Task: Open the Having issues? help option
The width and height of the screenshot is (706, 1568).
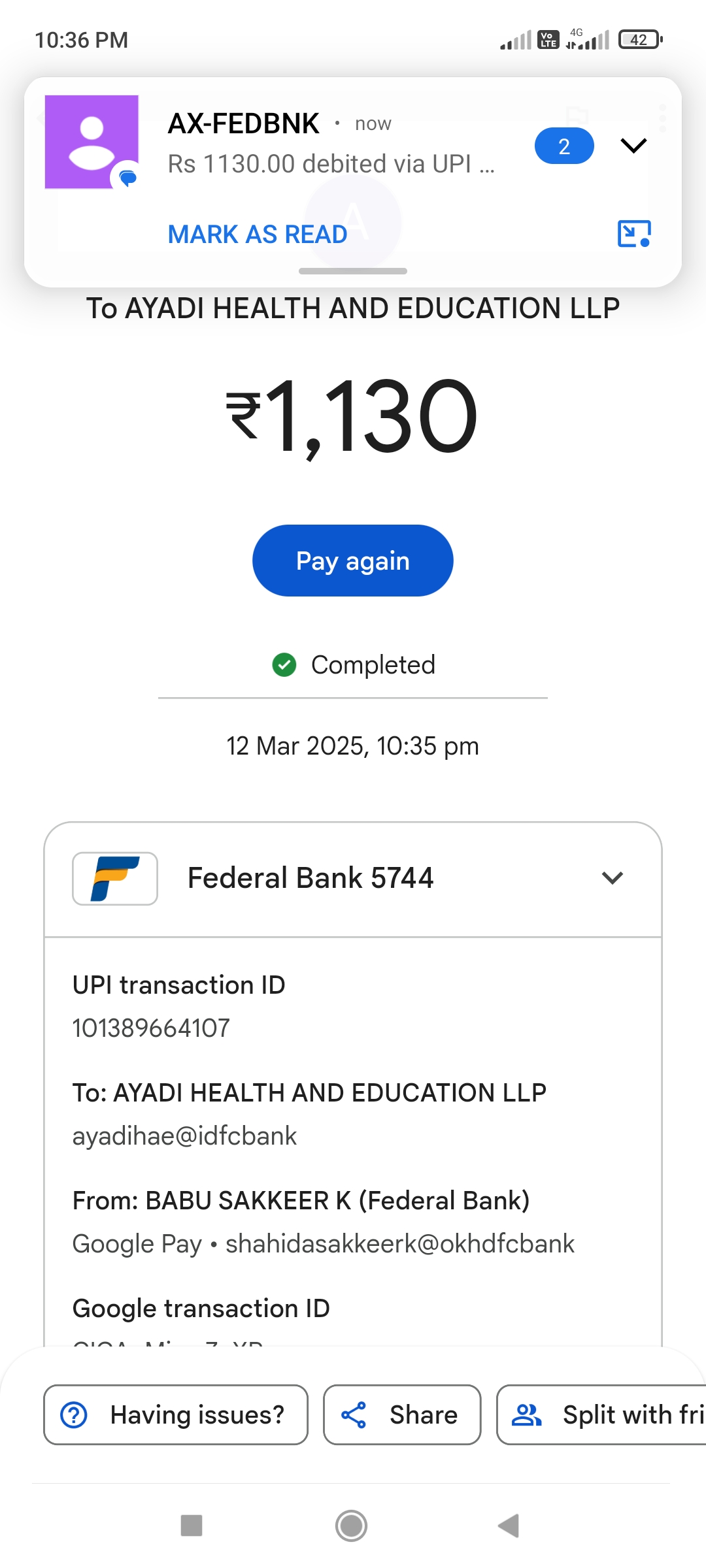Action: tap(176, 1415)
